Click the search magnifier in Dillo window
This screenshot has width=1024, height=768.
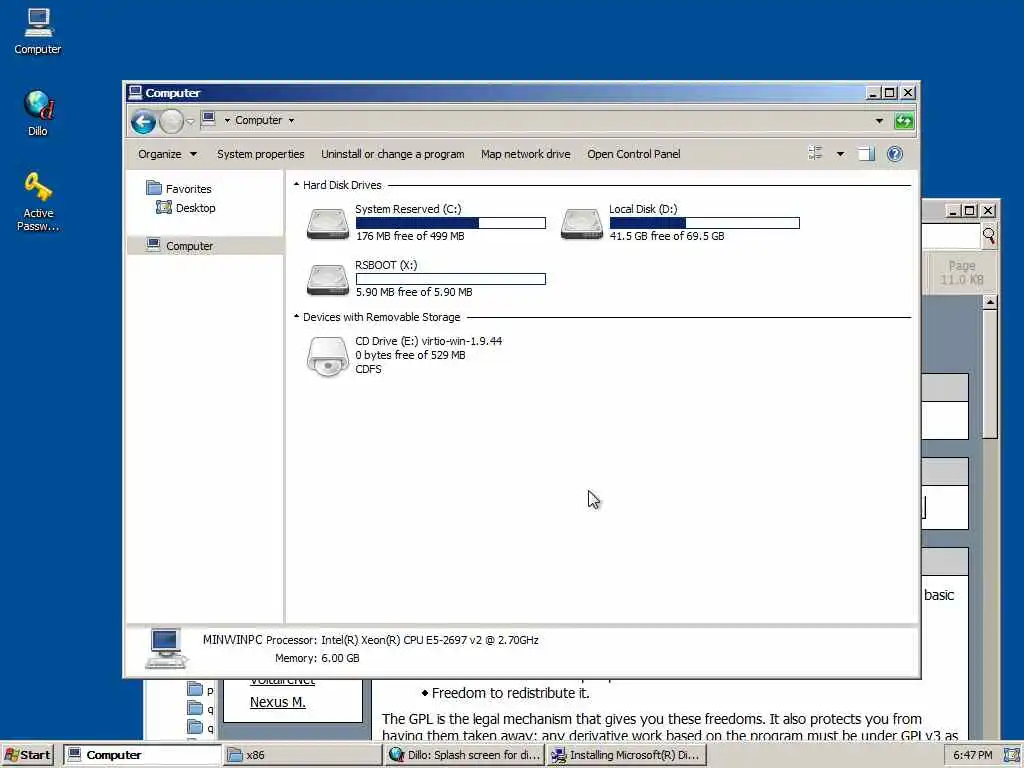pyautogui.click(x=989, y=235)
